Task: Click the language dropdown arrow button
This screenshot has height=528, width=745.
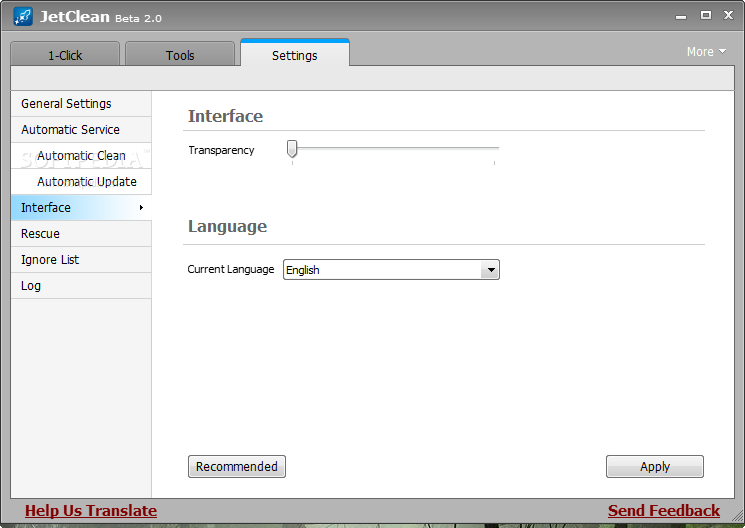Action: [x=490, y=270]
